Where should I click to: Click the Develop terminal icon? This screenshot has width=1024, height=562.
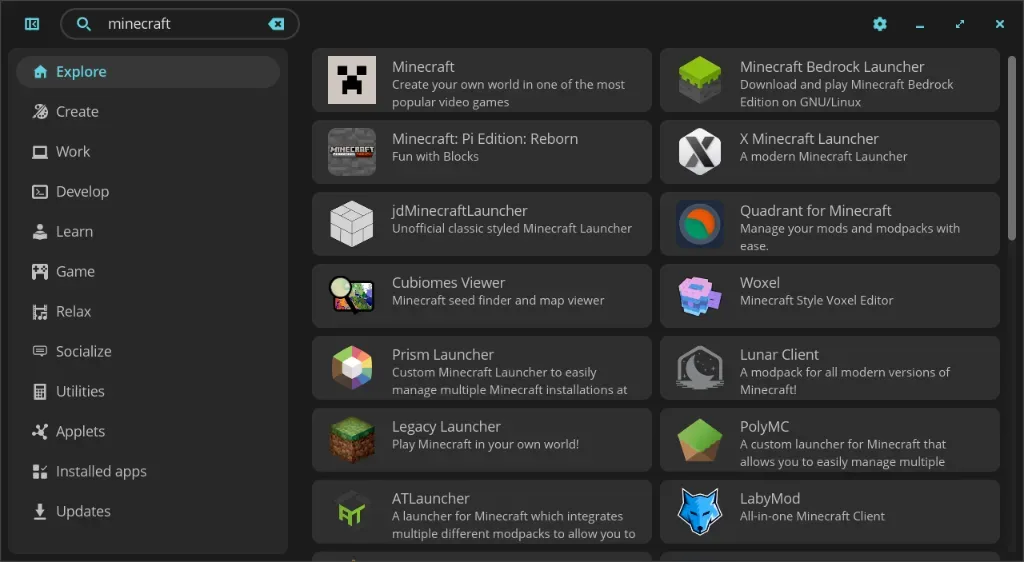click(x=40, y=192)
